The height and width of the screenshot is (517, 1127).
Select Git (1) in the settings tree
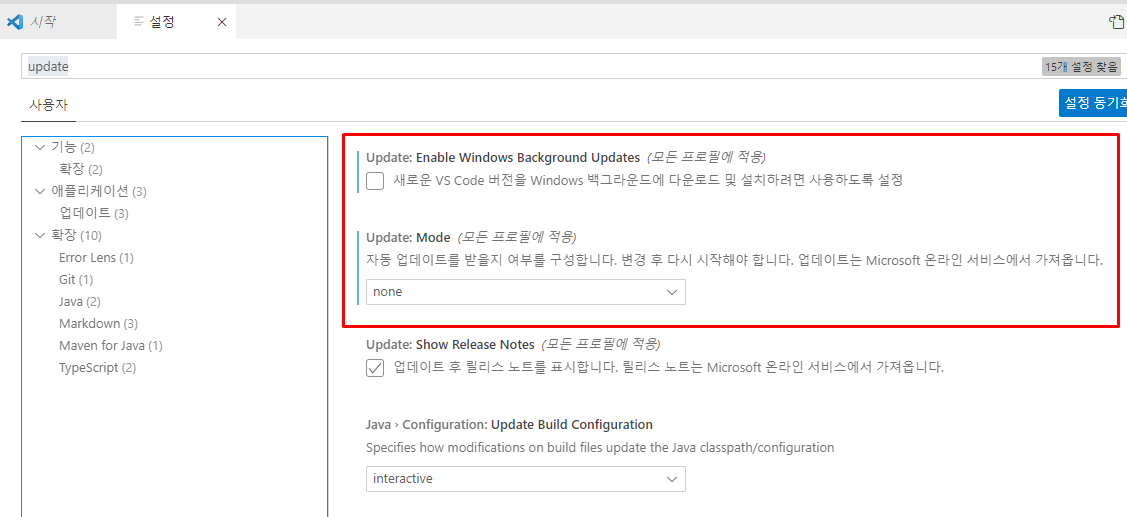point(75,279)
